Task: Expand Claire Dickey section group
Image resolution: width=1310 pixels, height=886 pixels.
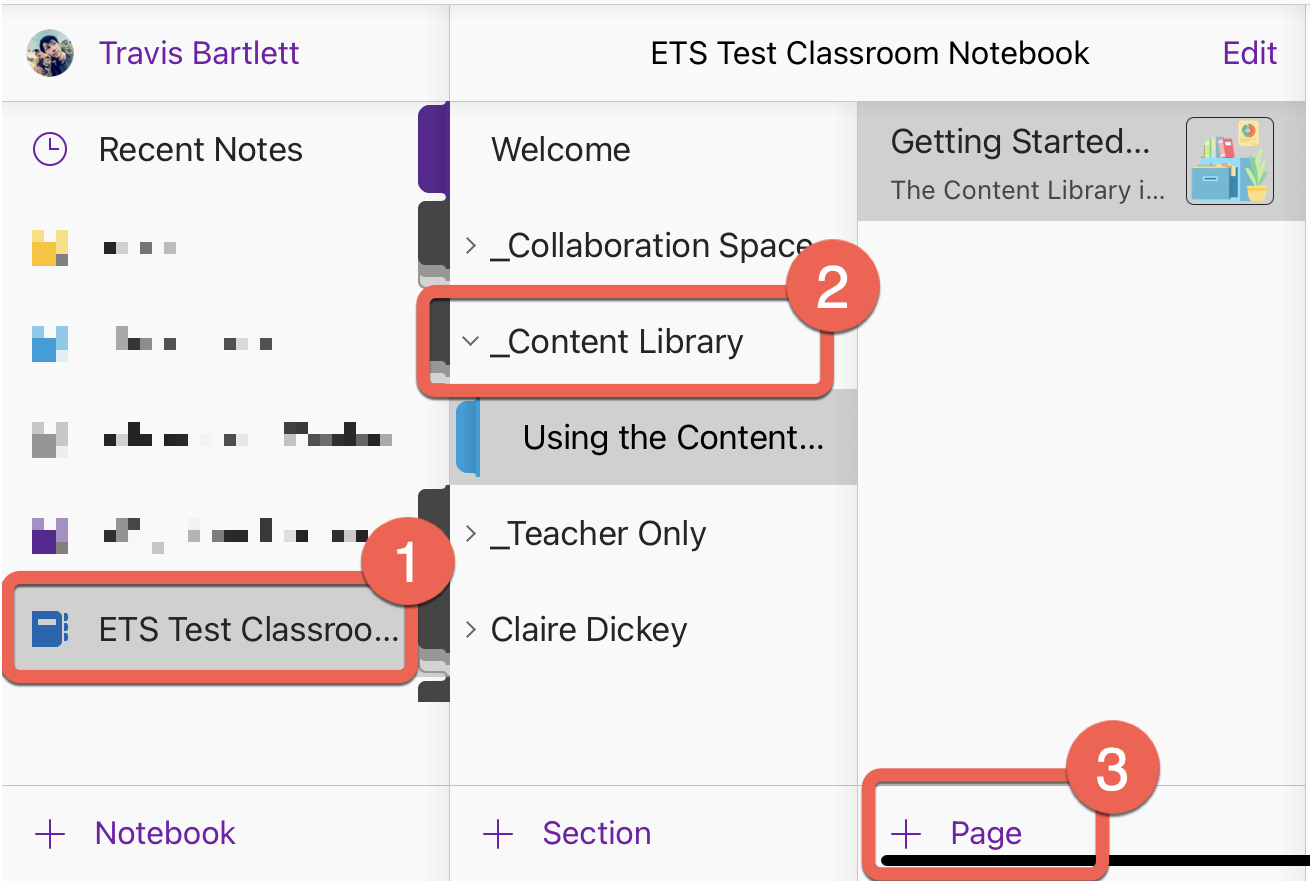Action: pyautogui.click(x=471, y=630)
